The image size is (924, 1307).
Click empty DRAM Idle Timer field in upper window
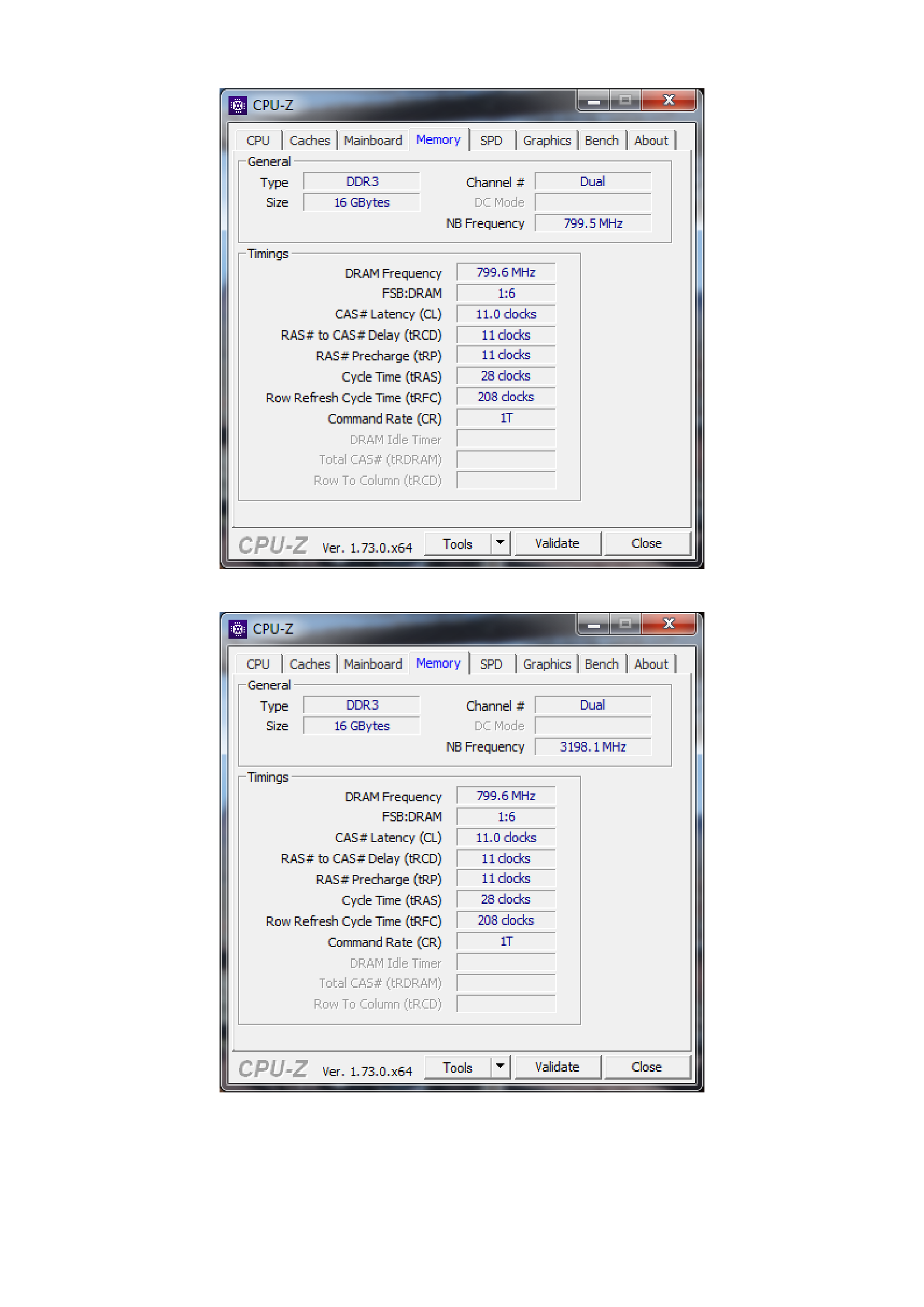click(x=506, y=439)
